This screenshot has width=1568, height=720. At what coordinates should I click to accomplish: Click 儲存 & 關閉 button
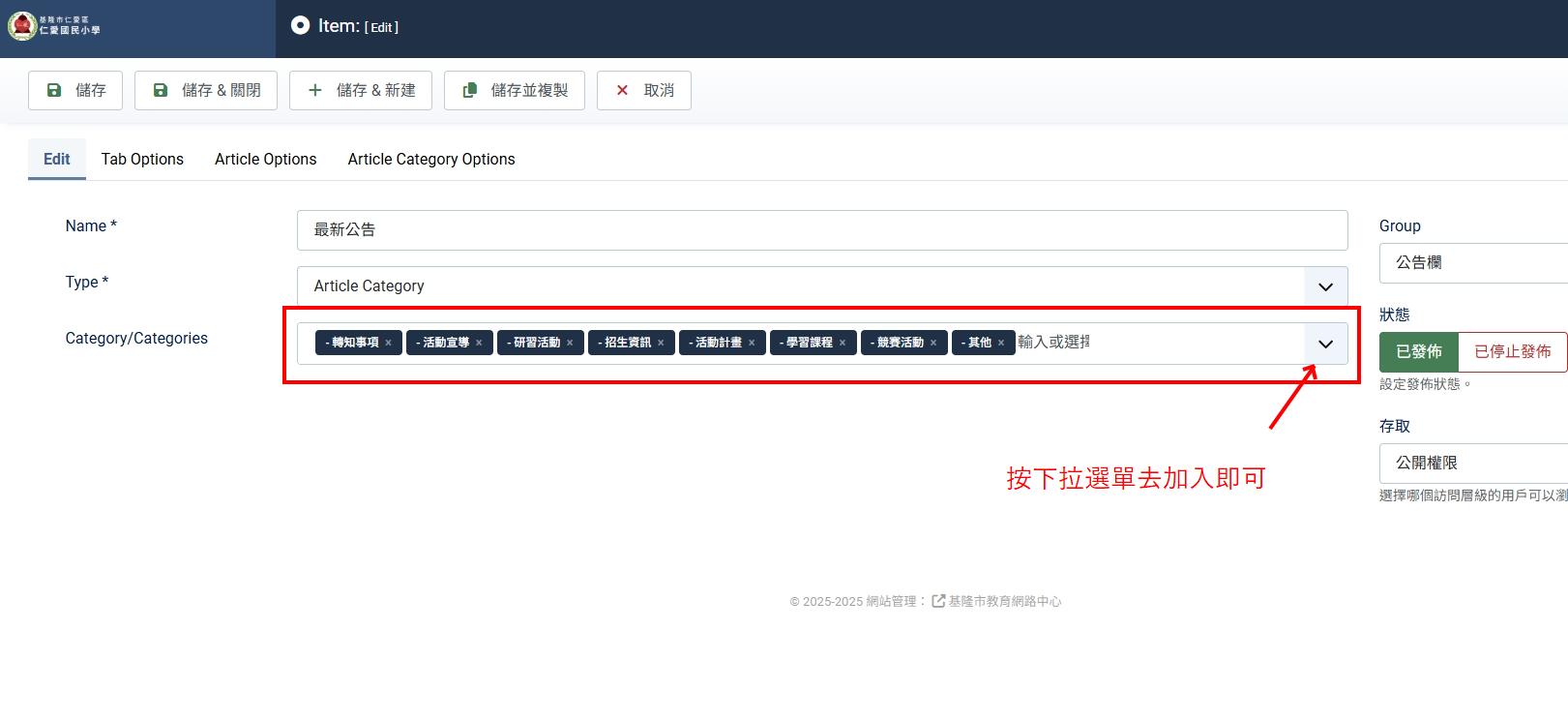click(206, 90)
